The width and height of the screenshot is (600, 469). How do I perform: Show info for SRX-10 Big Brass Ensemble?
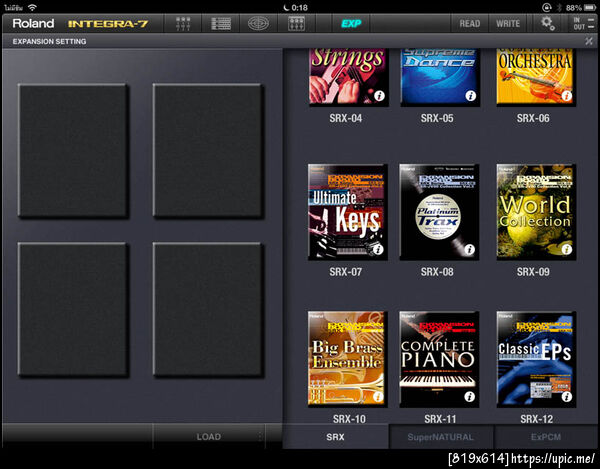click(378, 397)
